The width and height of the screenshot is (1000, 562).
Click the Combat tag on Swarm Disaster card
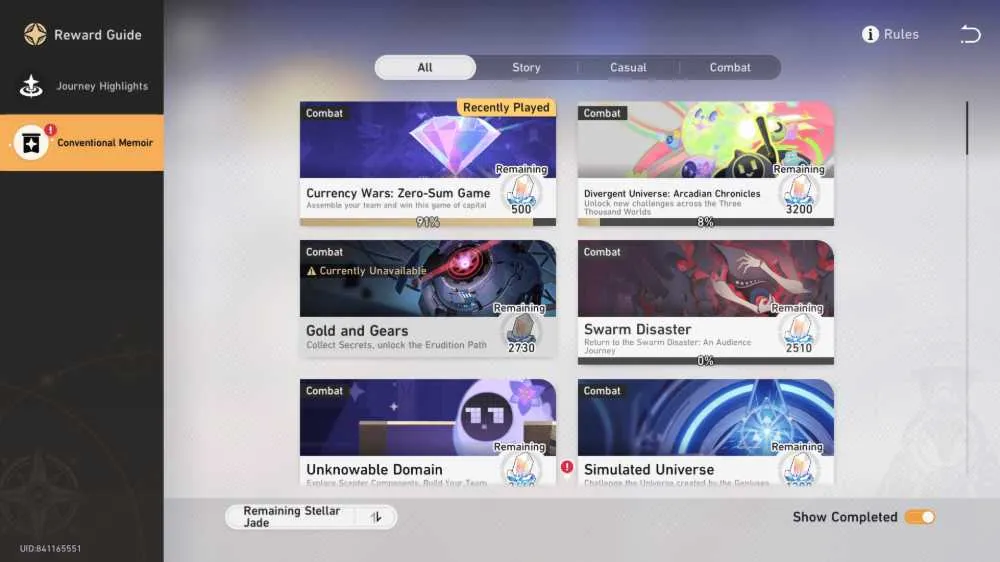[601, 252]
